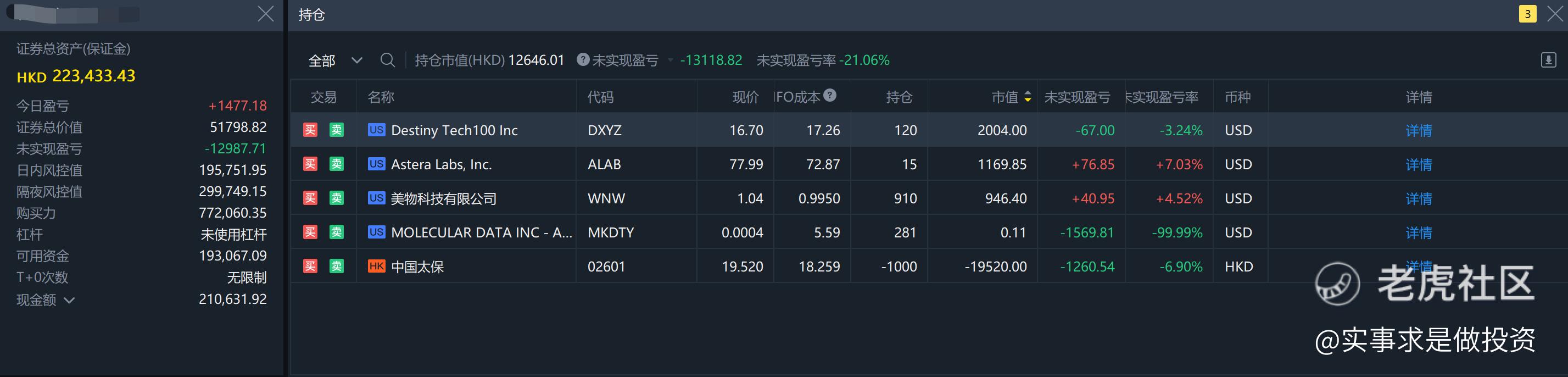Click 杠杆 status 未使用杠杆
This screenshot has width=1568, height=377.
coord(234,235)
